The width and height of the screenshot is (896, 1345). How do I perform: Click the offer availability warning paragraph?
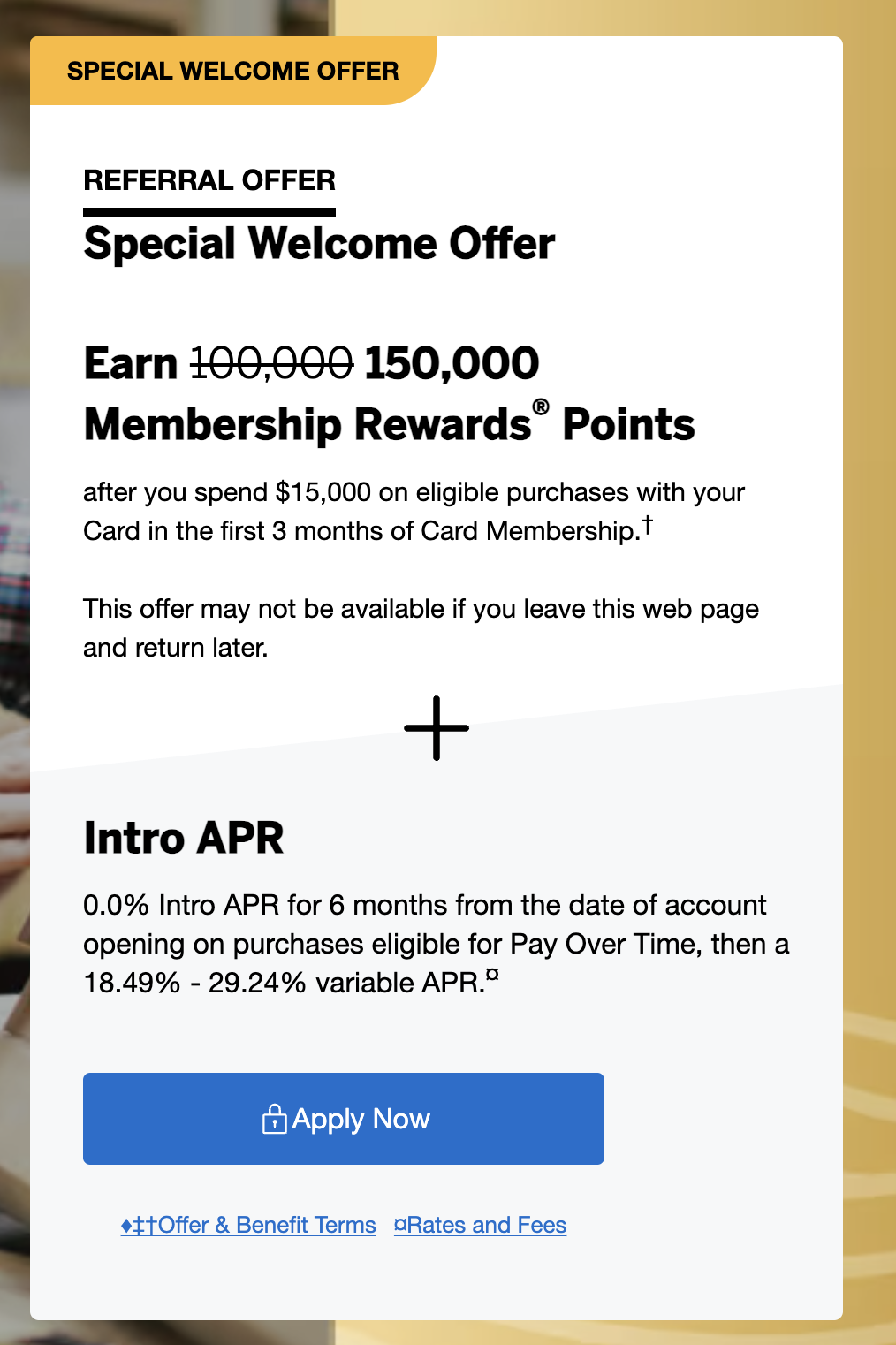click(x=421, y=628)
